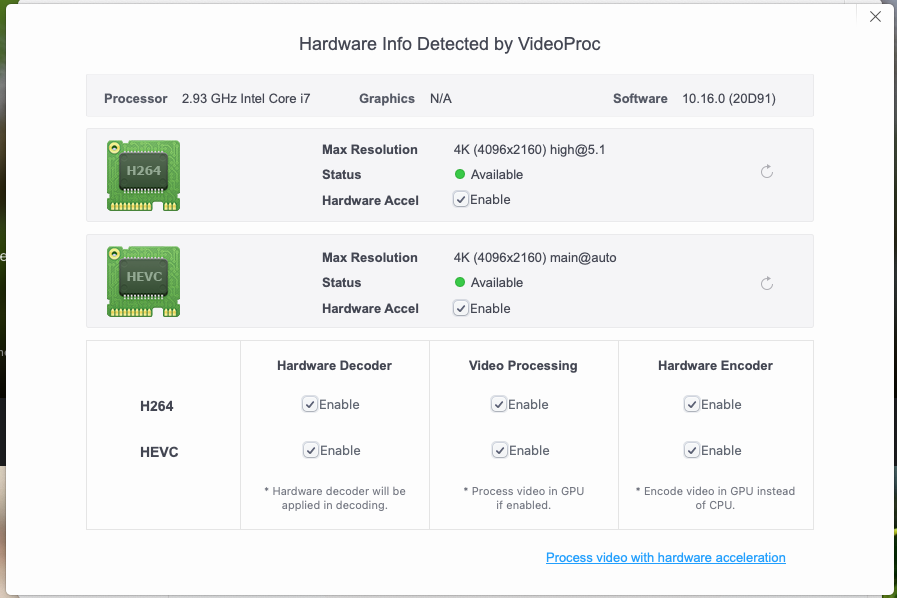The height and width of the screenshot is (598, 897).
Task: Disable HEVC Hardware Decoder
Action: click(x=310, y=450)
